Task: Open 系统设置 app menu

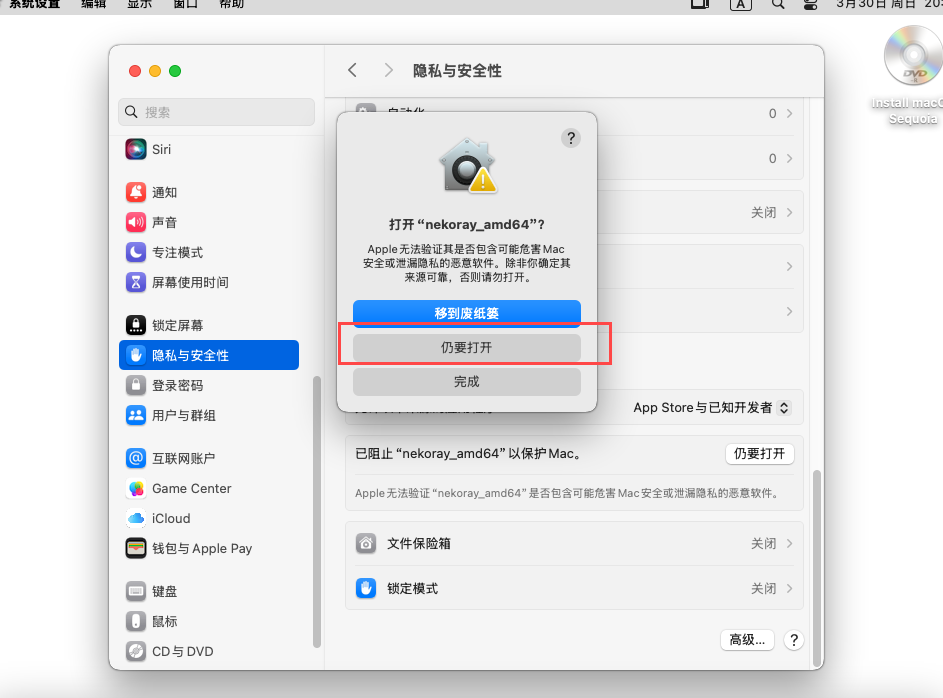Action: tap(35, 4)
